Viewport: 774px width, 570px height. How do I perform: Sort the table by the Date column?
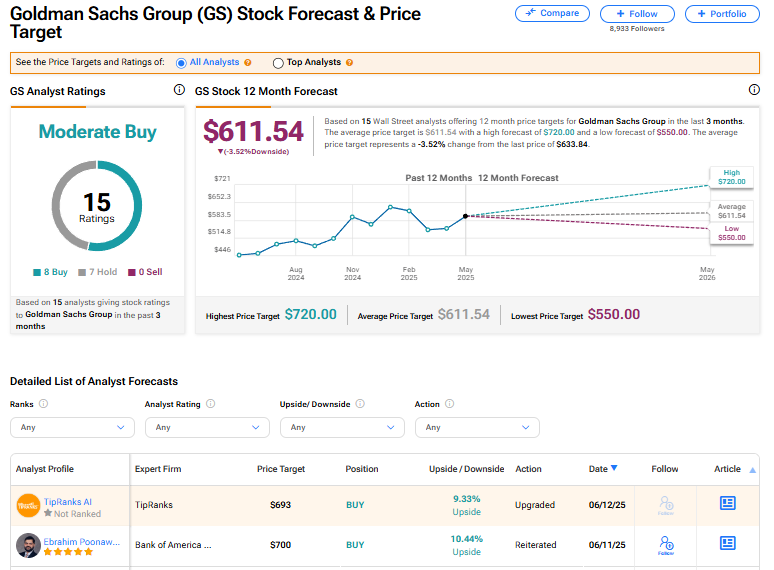pos(602,468)
